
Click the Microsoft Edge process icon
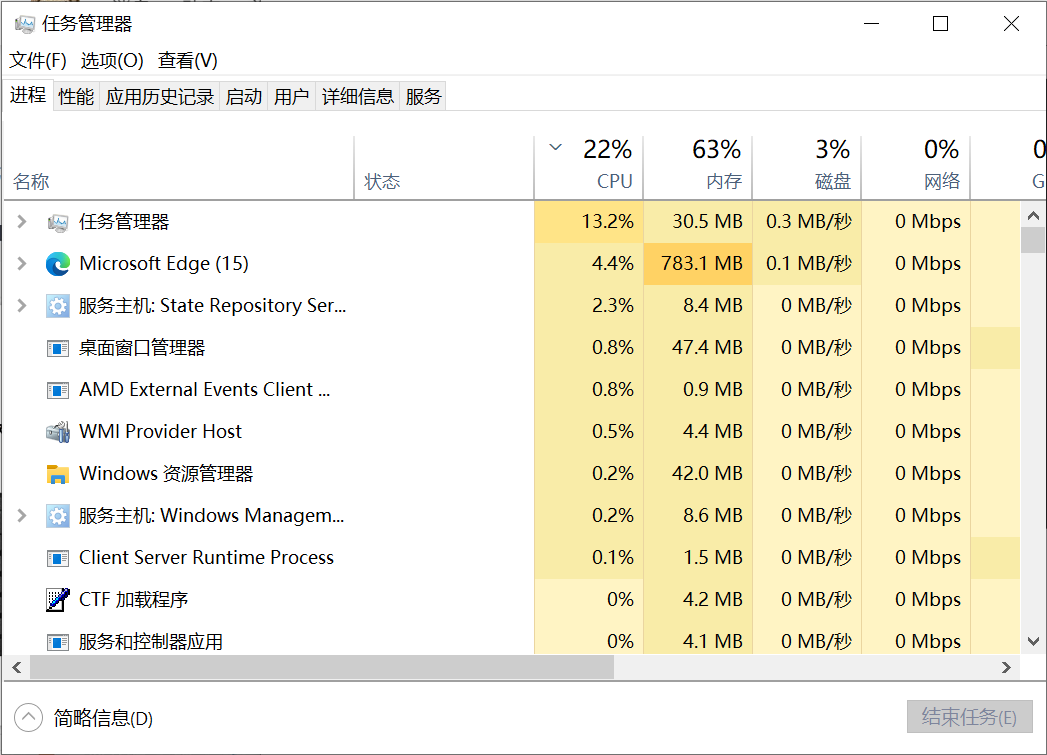[58, 264]
